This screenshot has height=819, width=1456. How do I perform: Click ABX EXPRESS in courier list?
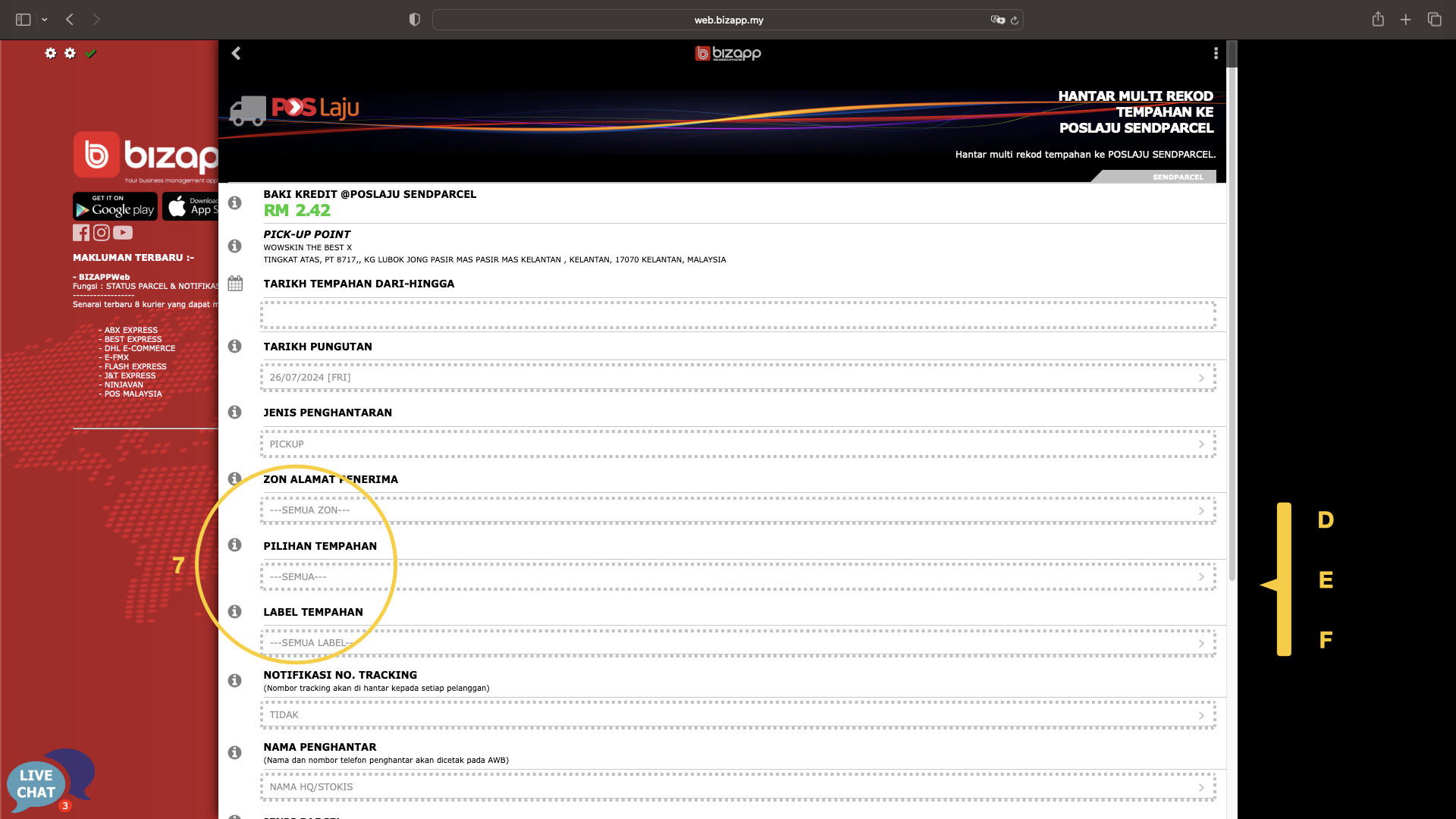pos(130,331)
